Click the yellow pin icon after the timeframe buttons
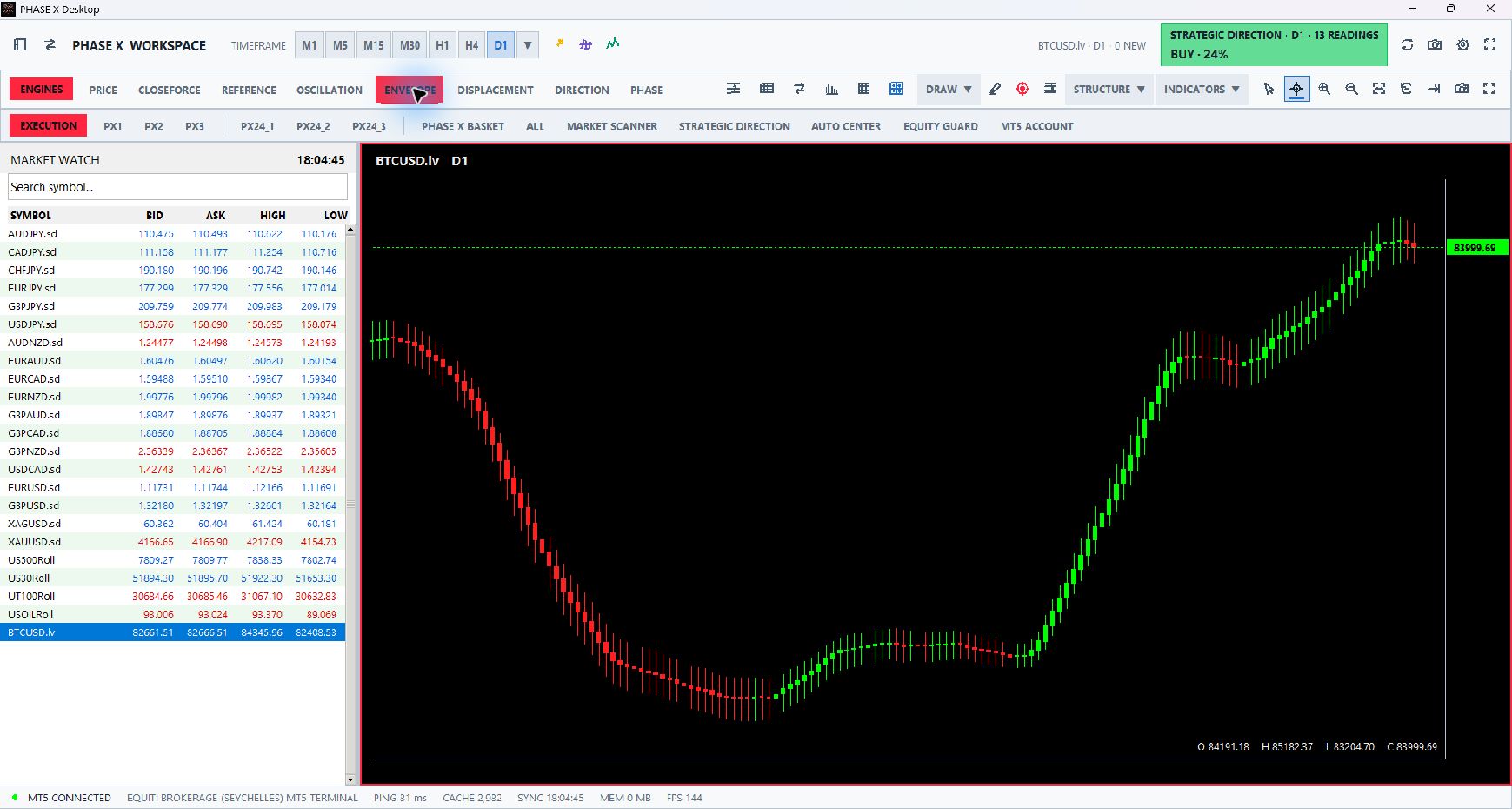Viewport: 1512px width, 809px height. click(x=560, y=43)
